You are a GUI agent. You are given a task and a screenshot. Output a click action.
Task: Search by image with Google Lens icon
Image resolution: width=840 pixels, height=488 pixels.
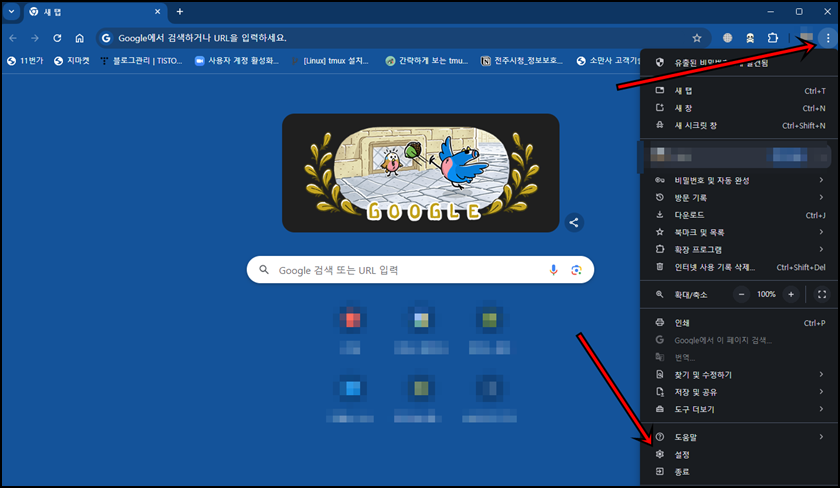click(576, 270)
